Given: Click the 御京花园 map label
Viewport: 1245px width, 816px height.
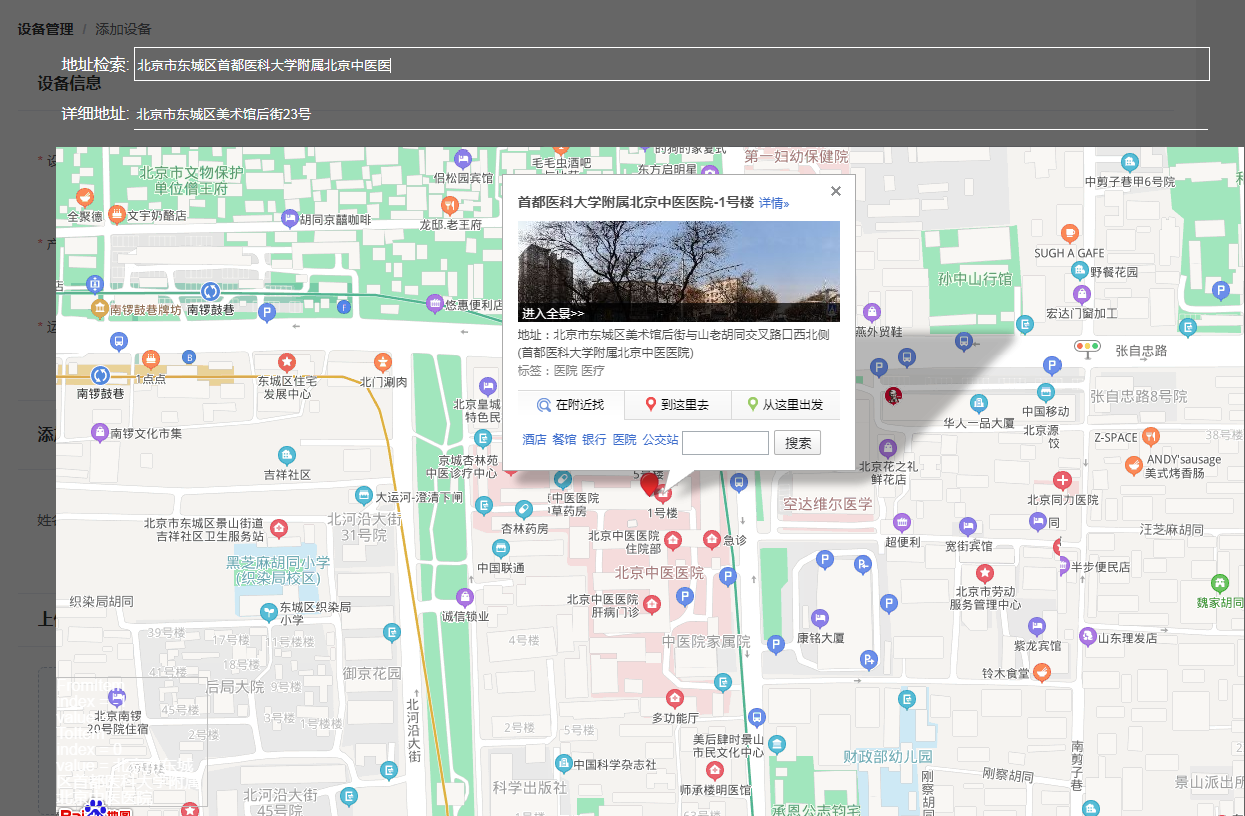Looking at the screenshot, I should 371,674.
